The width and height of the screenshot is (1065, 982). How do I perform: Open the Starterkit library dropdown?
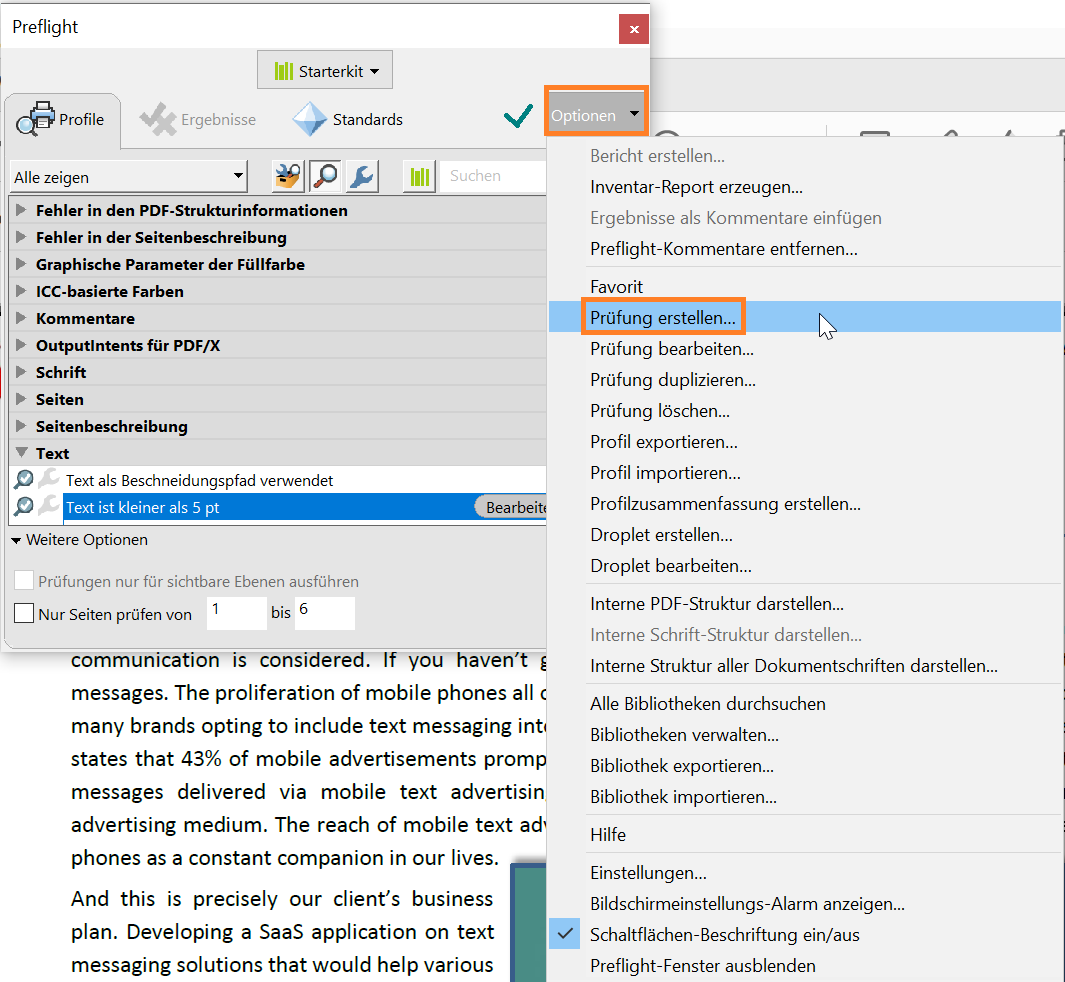pos(325,71)
